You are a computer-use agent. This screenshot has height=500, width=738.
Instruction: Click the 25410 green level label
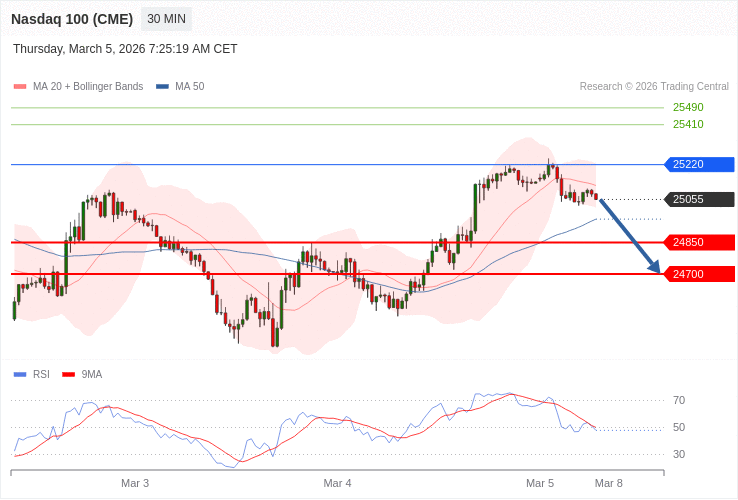[688, 125]
